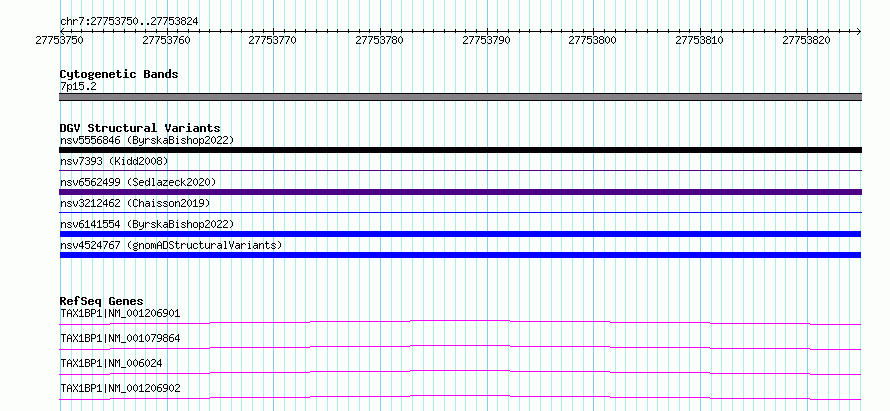890x411 pixels.
Task: Click ruler coordinate 27753820
Action: click(807, 40)
